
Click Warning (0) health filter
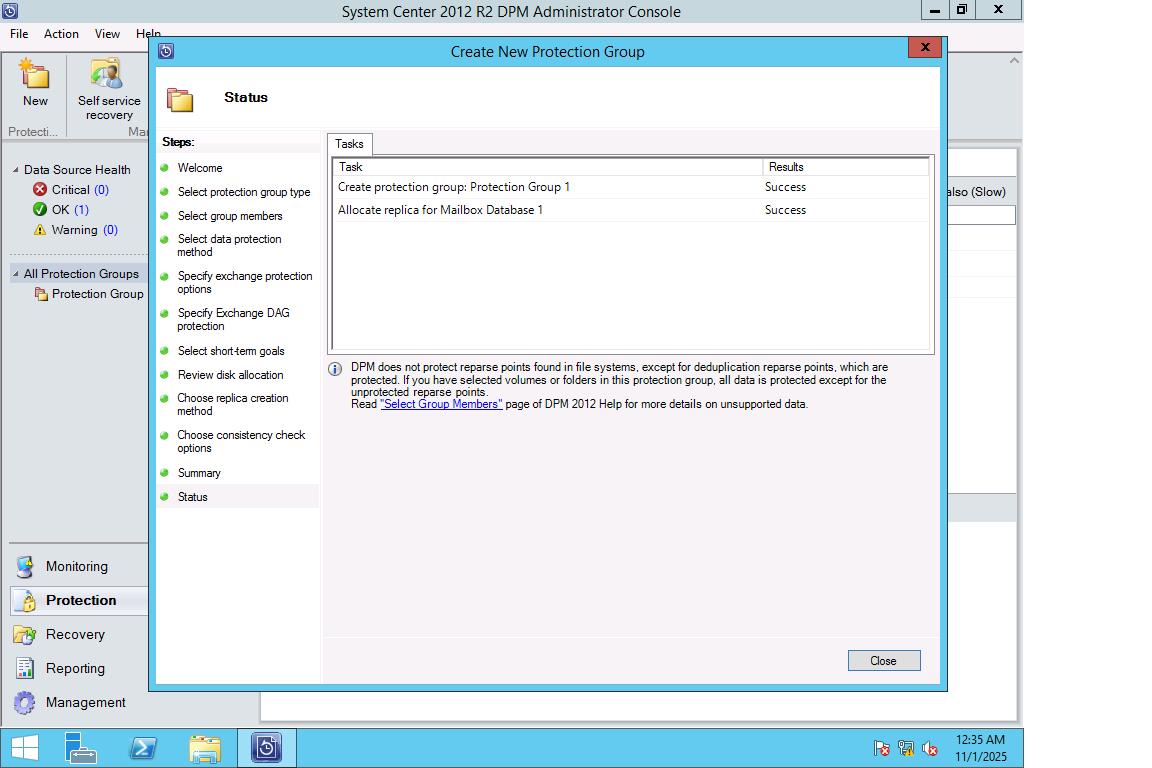(x=84, y=229)
